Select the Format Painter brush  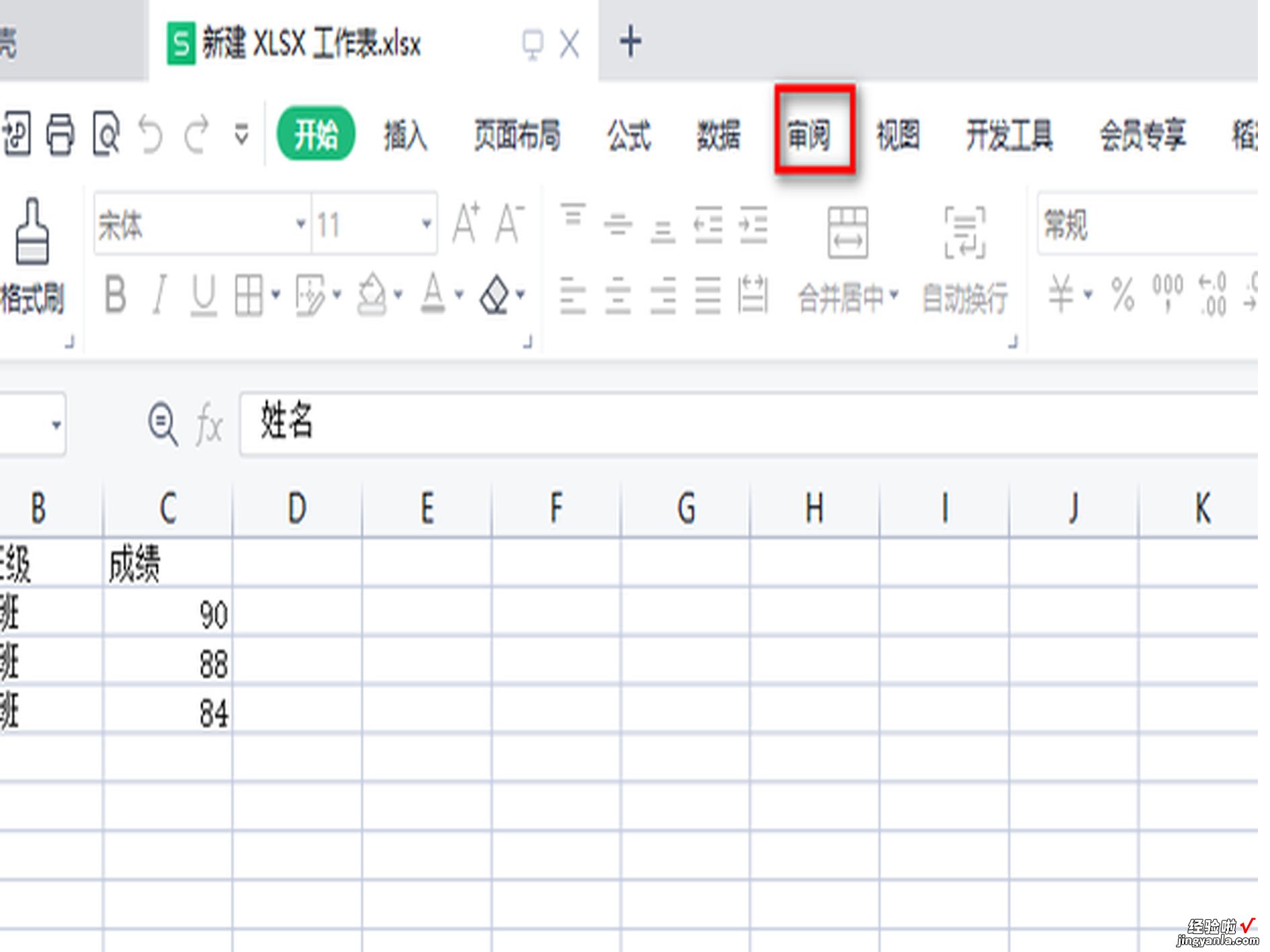(x=32, y=232)
